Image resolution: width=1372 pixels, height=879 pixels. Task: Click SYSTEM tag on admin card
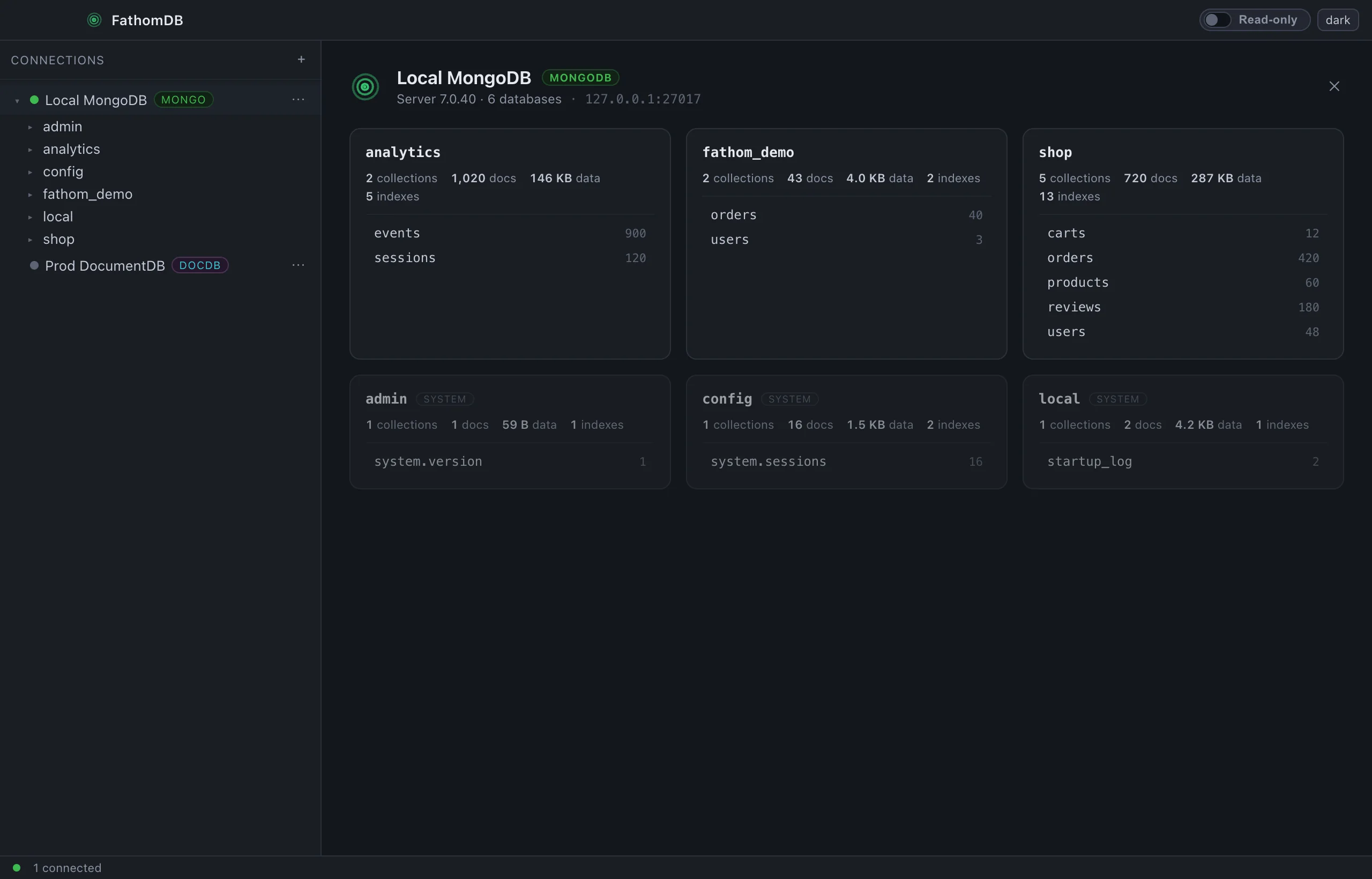tap(445, 399)
